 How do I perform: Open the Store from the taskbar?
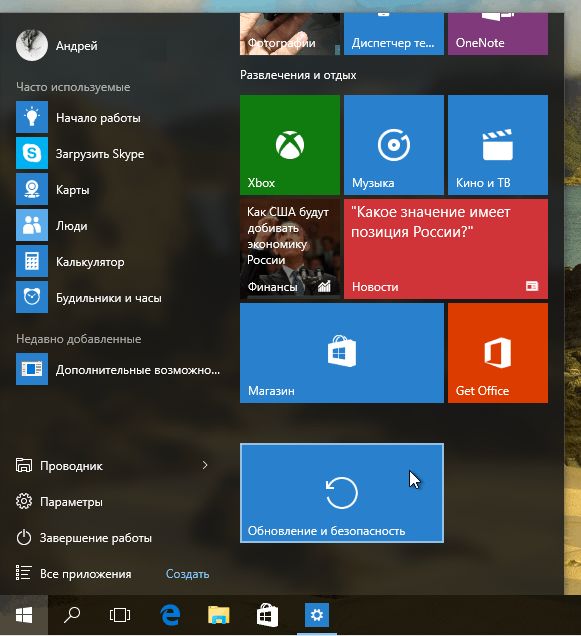point(267,615)
